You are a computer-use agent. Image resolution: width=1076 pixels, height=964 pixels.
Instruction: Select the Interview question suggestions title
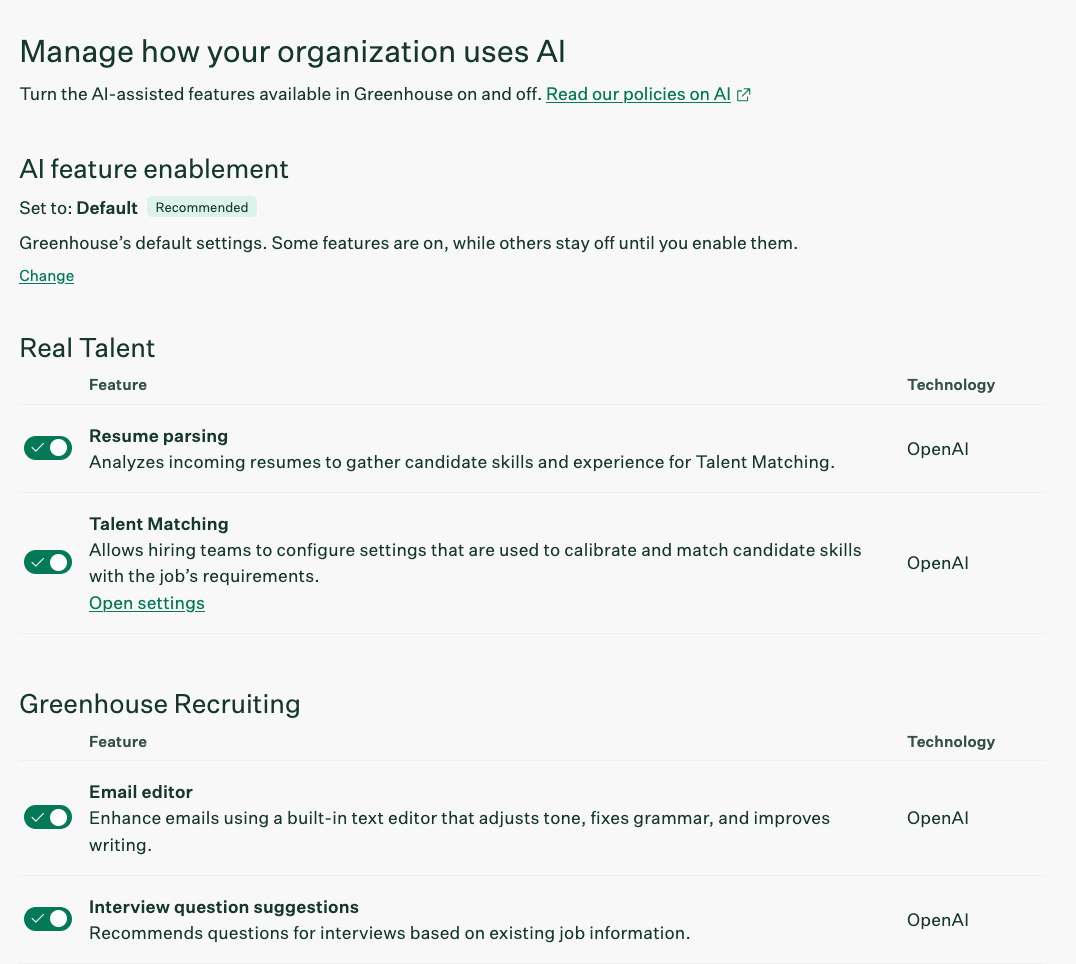pyautogui.click(x=223, y=907)
